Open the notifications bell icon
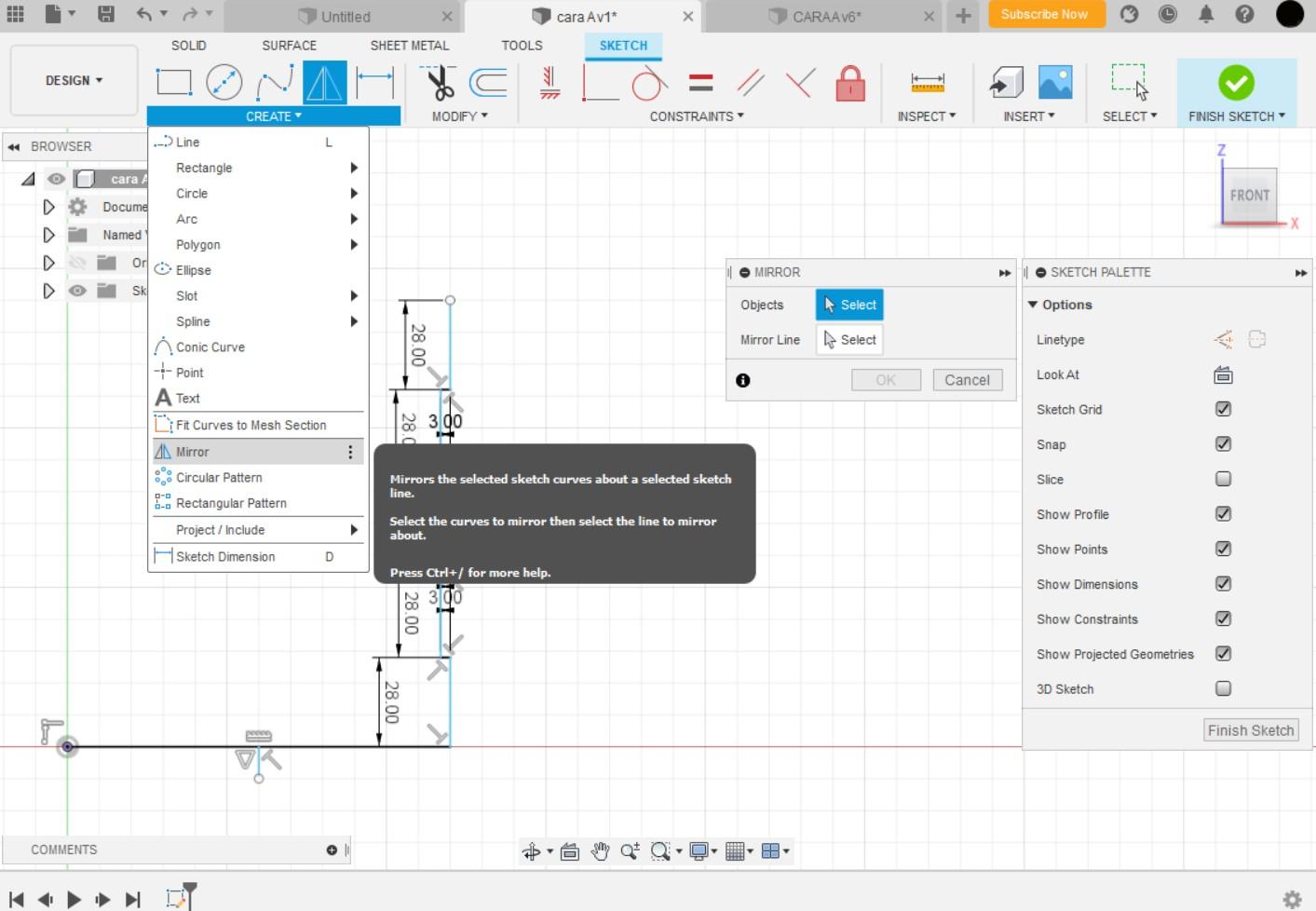This screenshot has width=1316, height=911. (1206, 14)
